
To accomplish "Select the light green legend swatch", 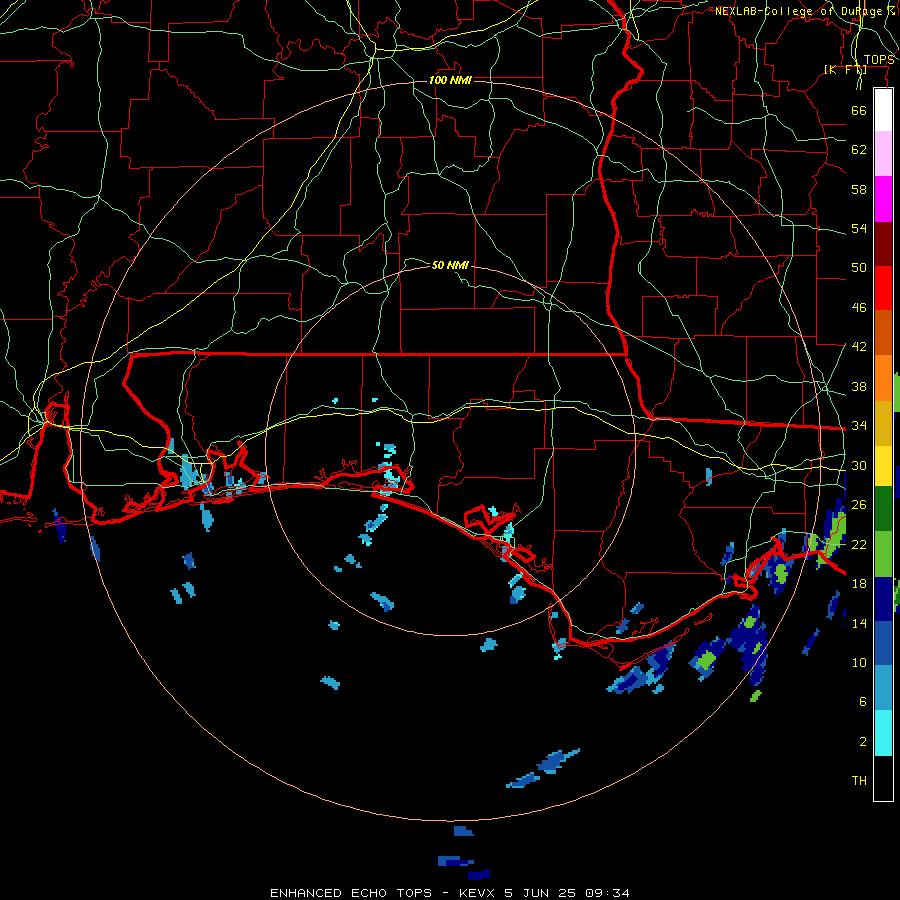I will (x=883, y=554).
